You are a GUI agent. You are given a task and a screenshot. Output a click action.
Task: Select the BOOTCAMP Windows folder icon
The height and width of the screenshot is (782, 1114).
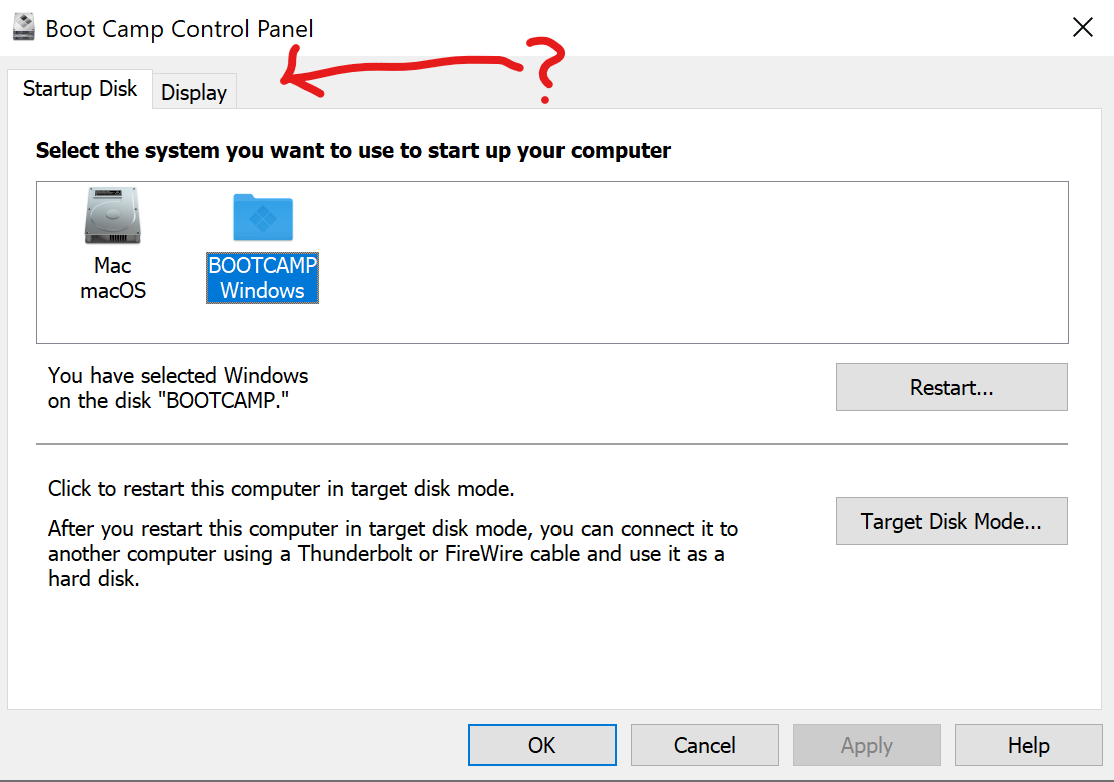point(262,217)
